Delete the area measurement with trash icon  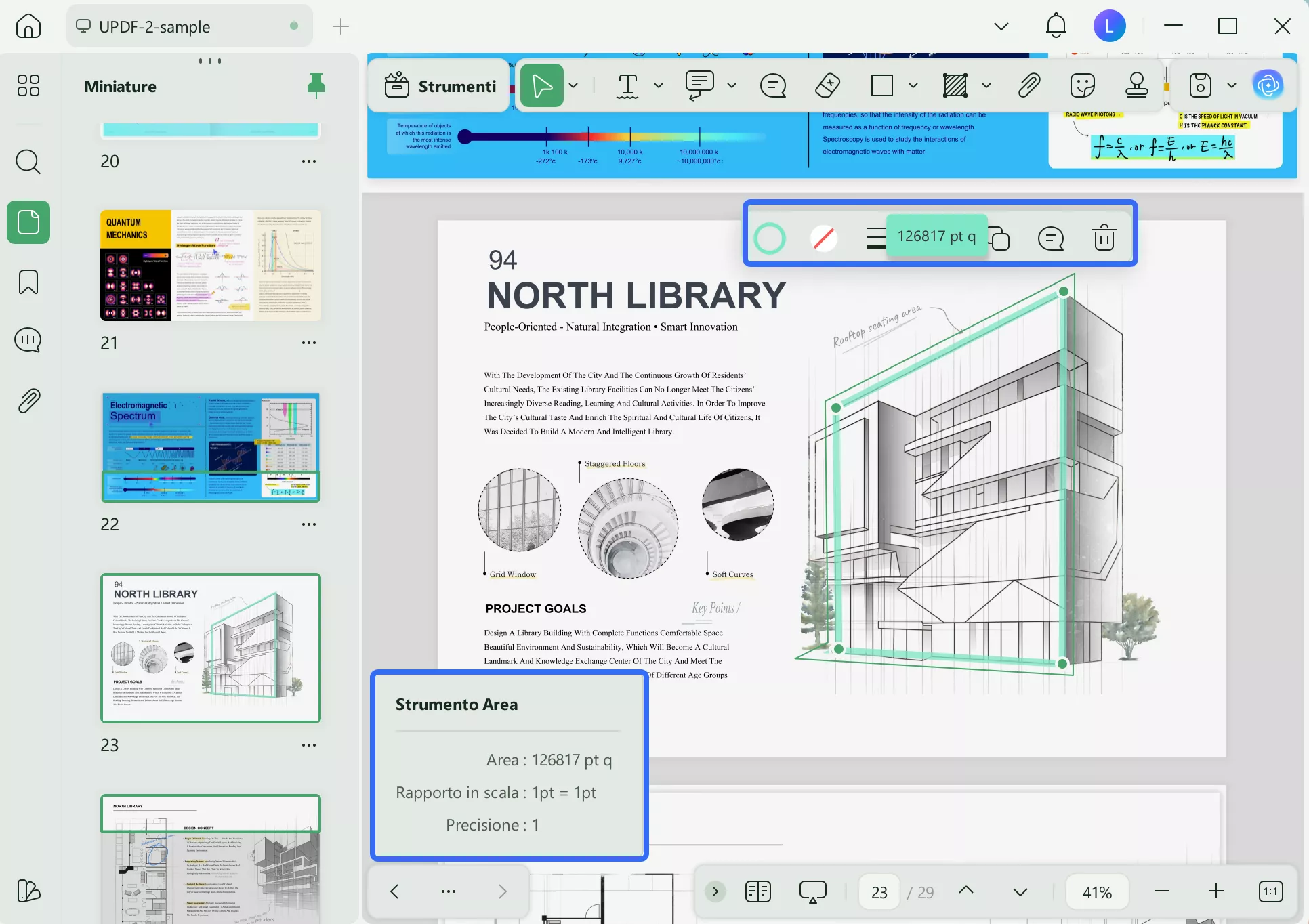(x=1104, y=238)
